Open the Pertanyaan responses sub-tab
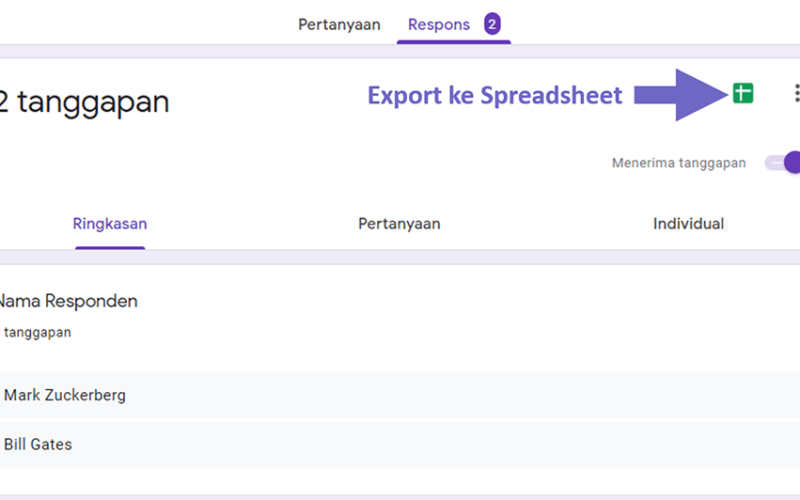Viewport: 800px width, 500px height. pyautogui.click(x=399, y=223)
